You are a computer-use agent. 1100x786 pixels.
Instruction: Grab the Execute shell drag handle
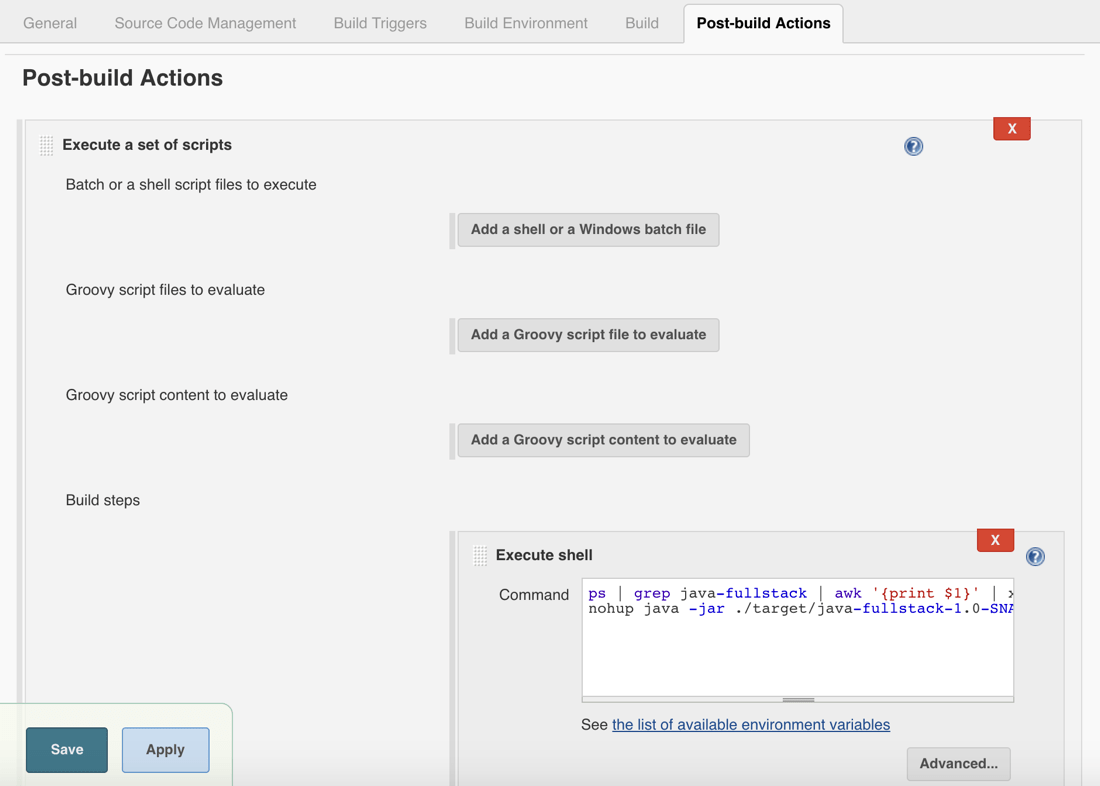pos(480,555)
